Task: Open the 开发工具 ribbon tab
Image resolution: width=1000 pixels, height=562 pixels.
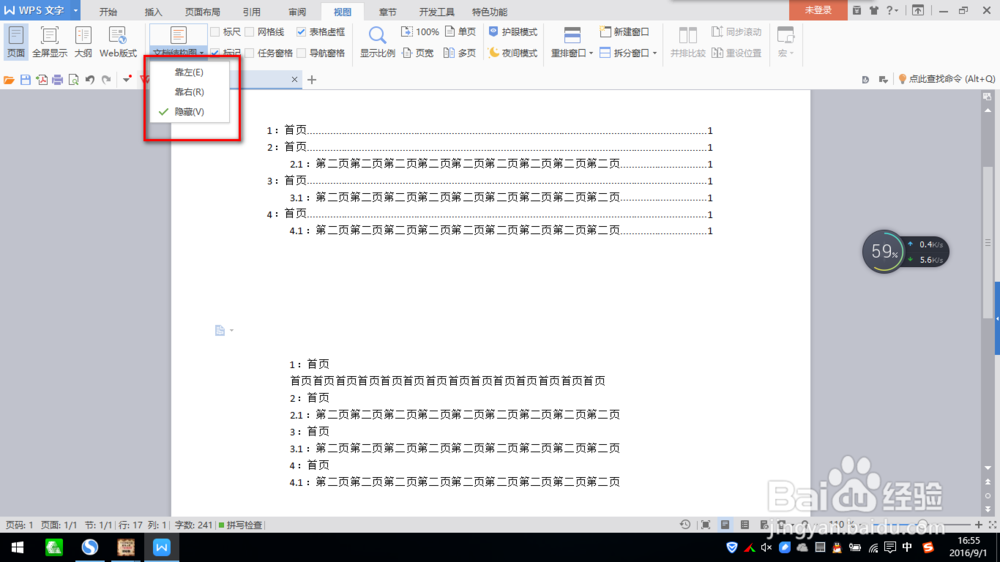Action: pyautogui.click(x=437, y=11)
